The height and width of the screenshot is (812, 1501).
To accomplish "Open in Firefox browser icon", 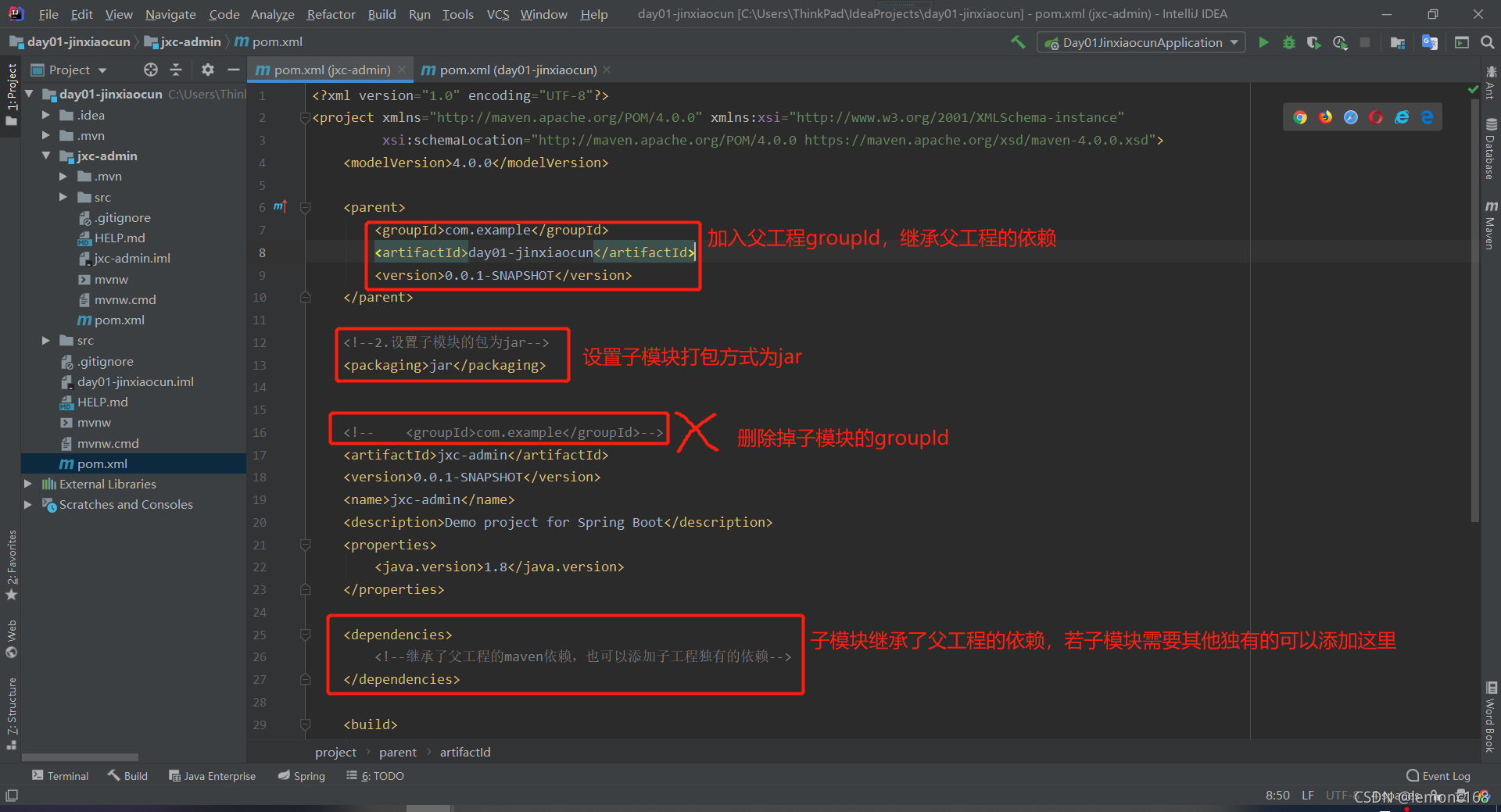I will pyautogui.click(x=1326, y=117).
